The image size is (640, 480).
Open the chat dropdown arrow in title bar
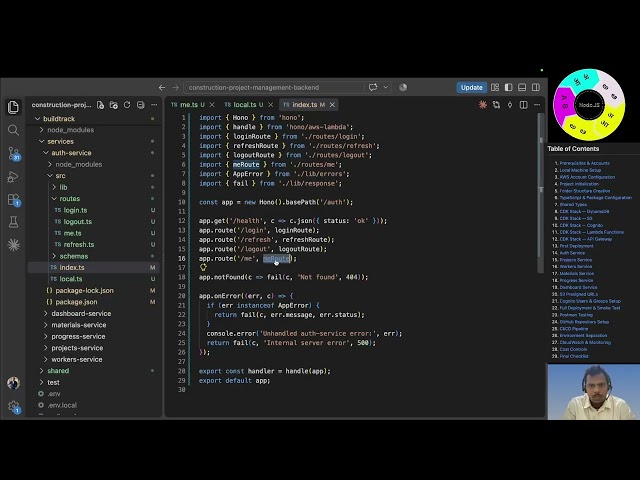point(385,87)
